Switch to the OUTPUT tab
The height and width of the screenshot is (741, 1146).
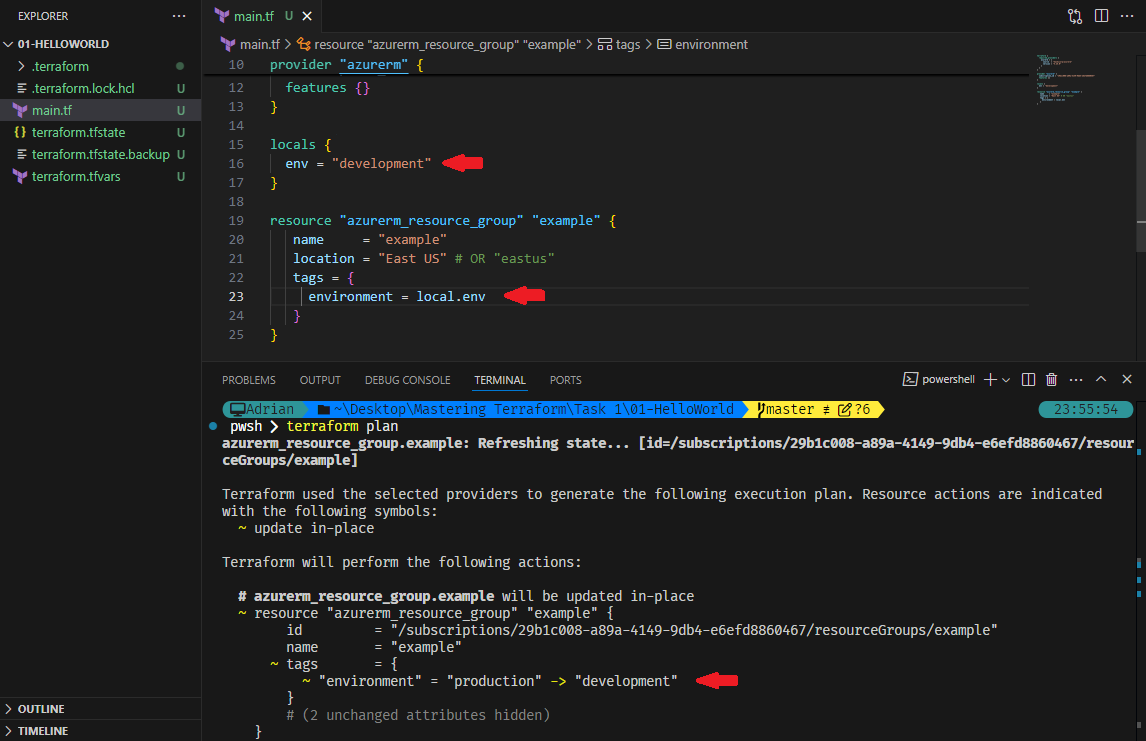[x=320, y=380]
